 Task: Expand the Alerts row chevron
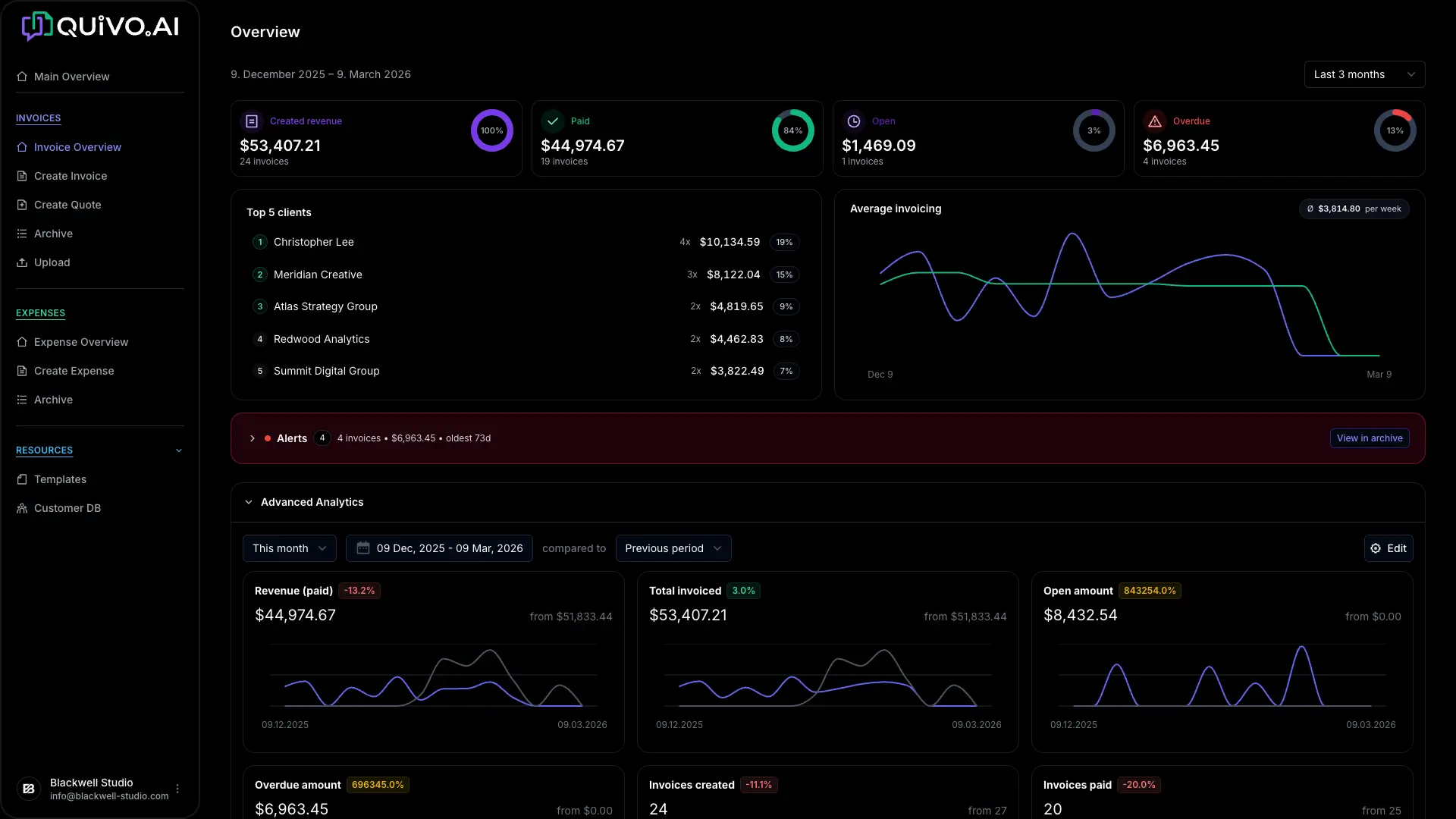pos(253,438)
